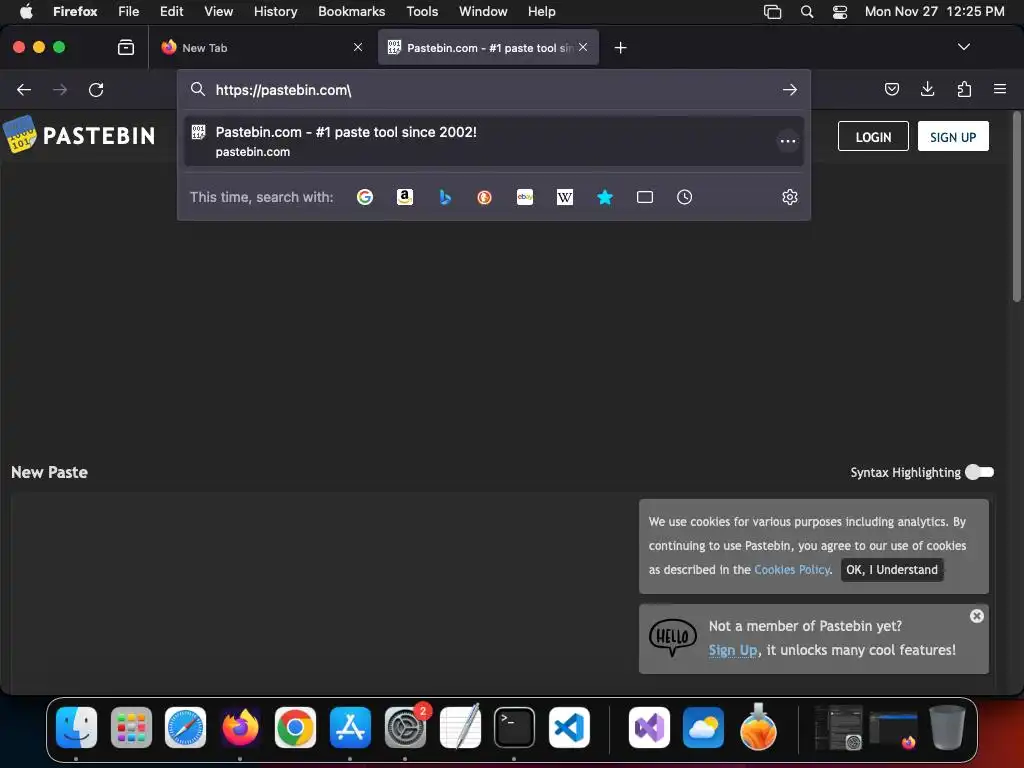Screen dimensions: 1024x768
Task: Search this time with Wikipedia icon
Action: click(565, 197)
